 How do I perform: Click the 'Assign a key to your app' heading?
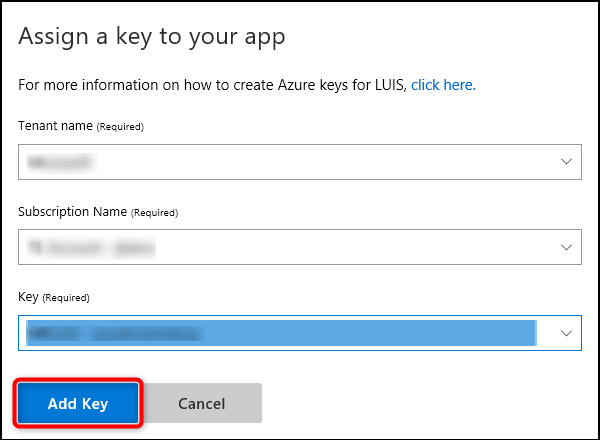(x=152, y=38)
